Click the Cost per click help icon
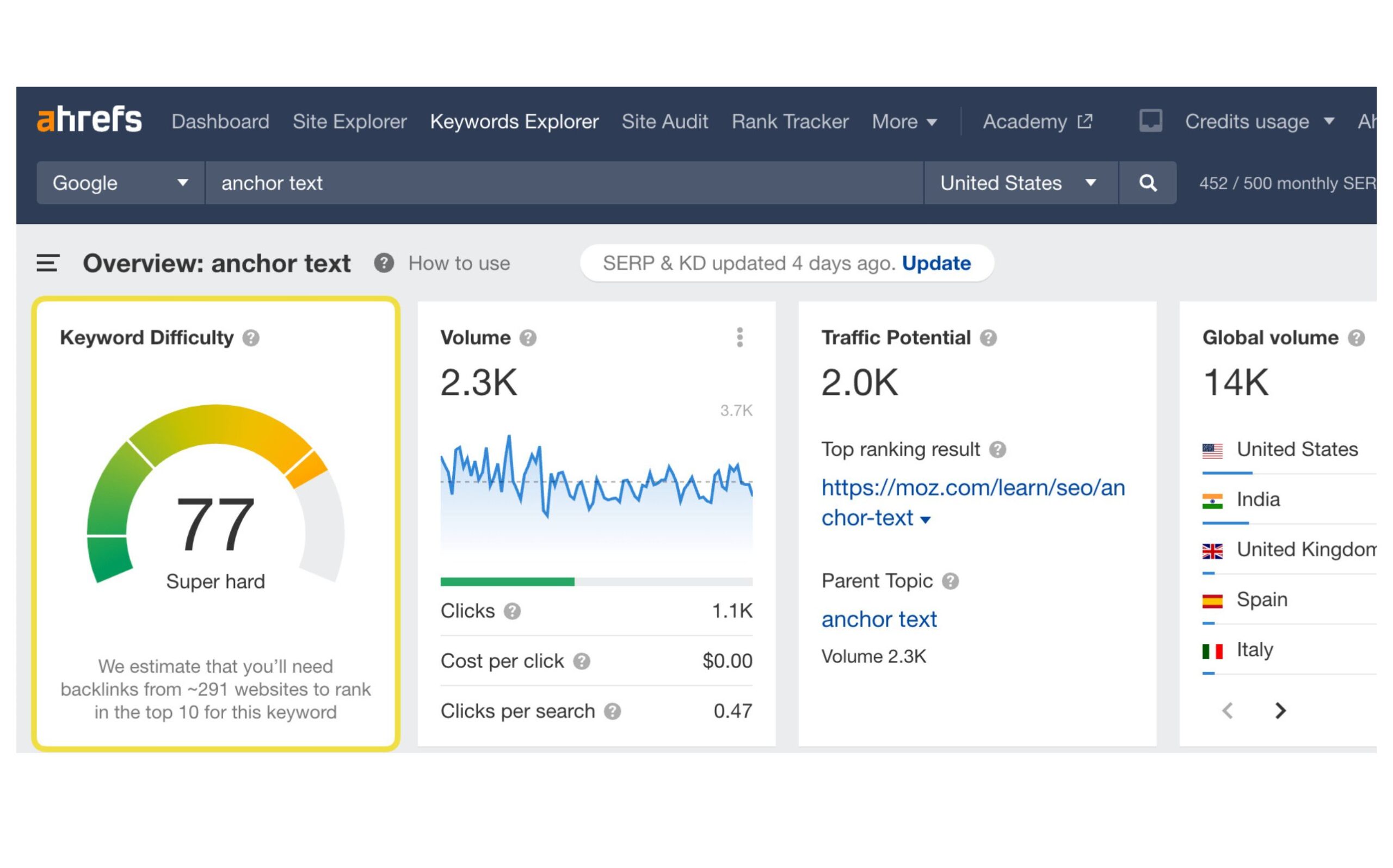 point(581,661)
